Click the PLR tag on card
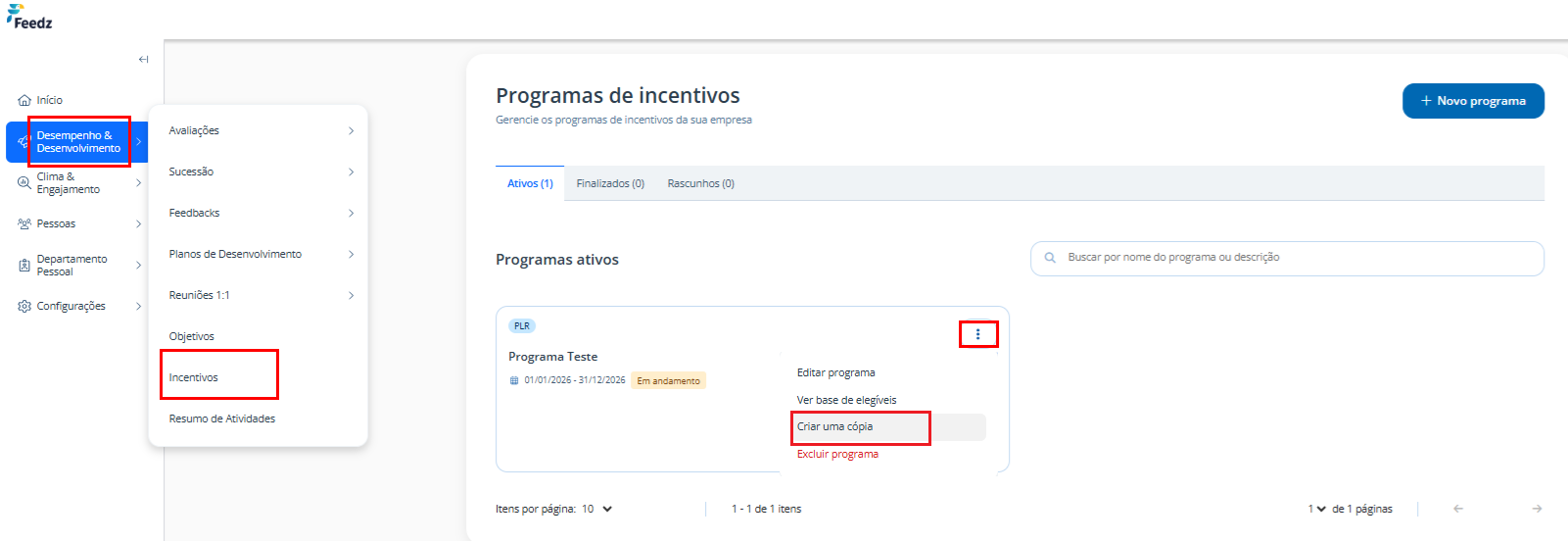The width and height of the screenshot is (1568, 541). [x=522, y=325]
